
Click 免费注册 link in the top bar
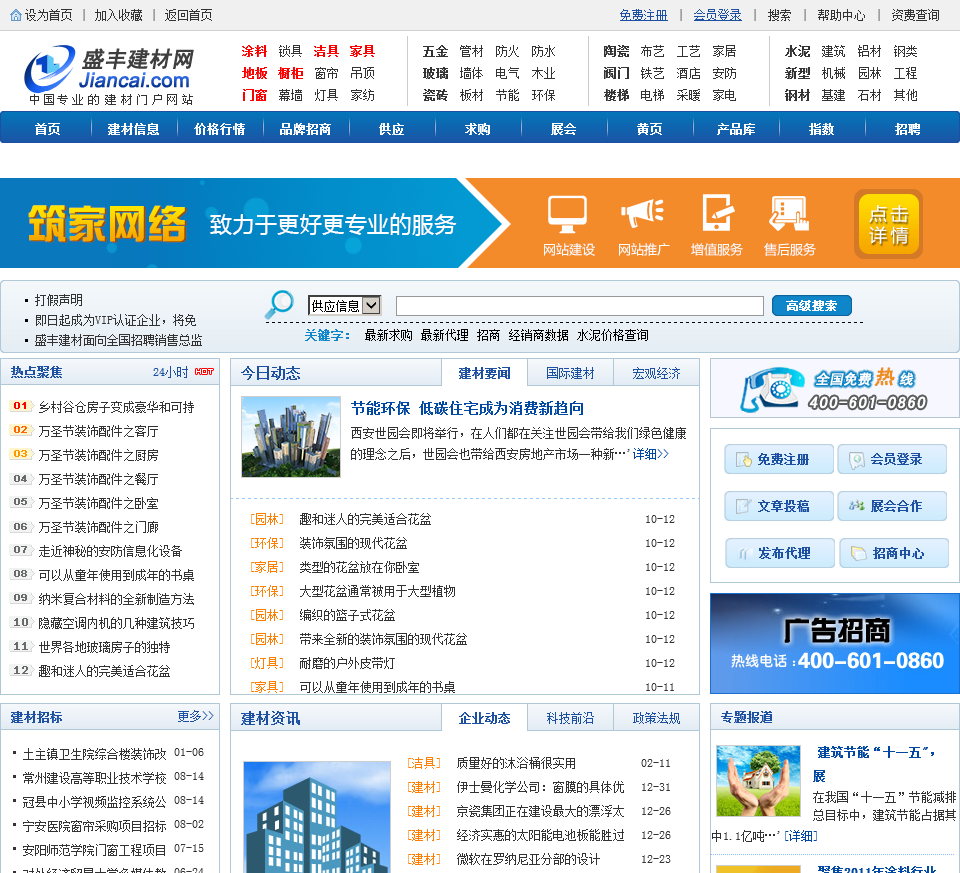tap(643, 15)
